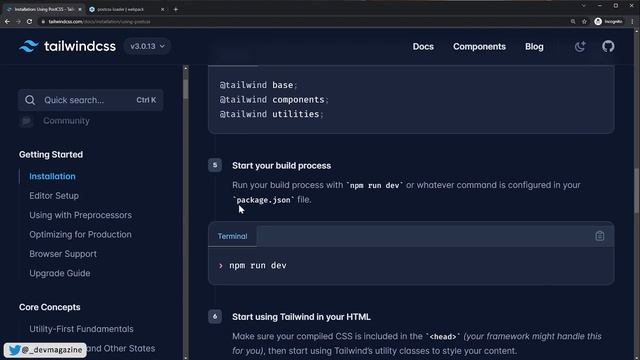Open Upgrade Guide page
Image resolution: width=640 pixels, height=360 pixels.
click(60, 273)
